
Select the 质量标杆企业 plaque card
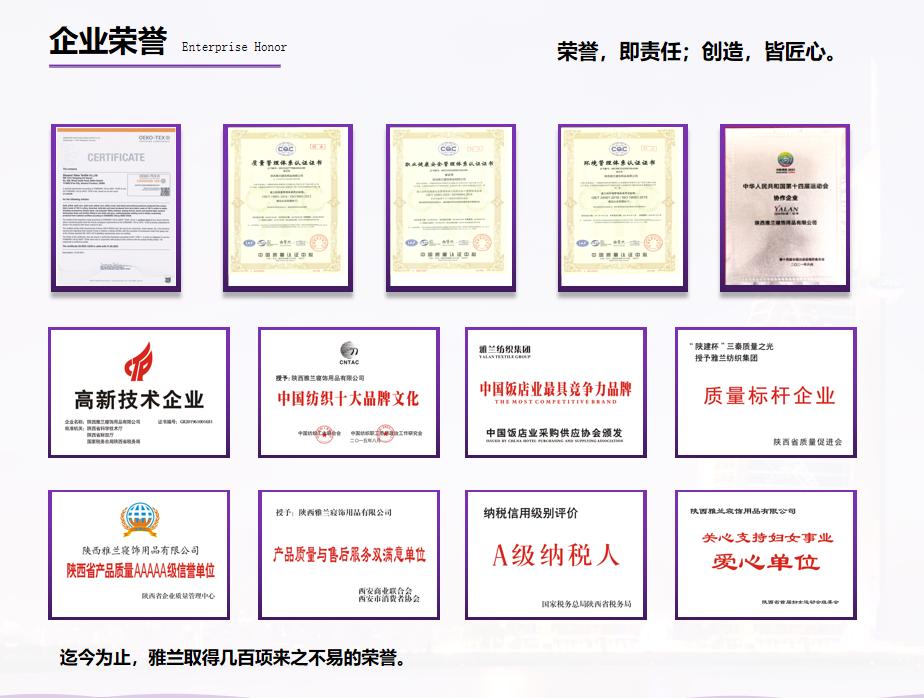click(x=766, y=393)
